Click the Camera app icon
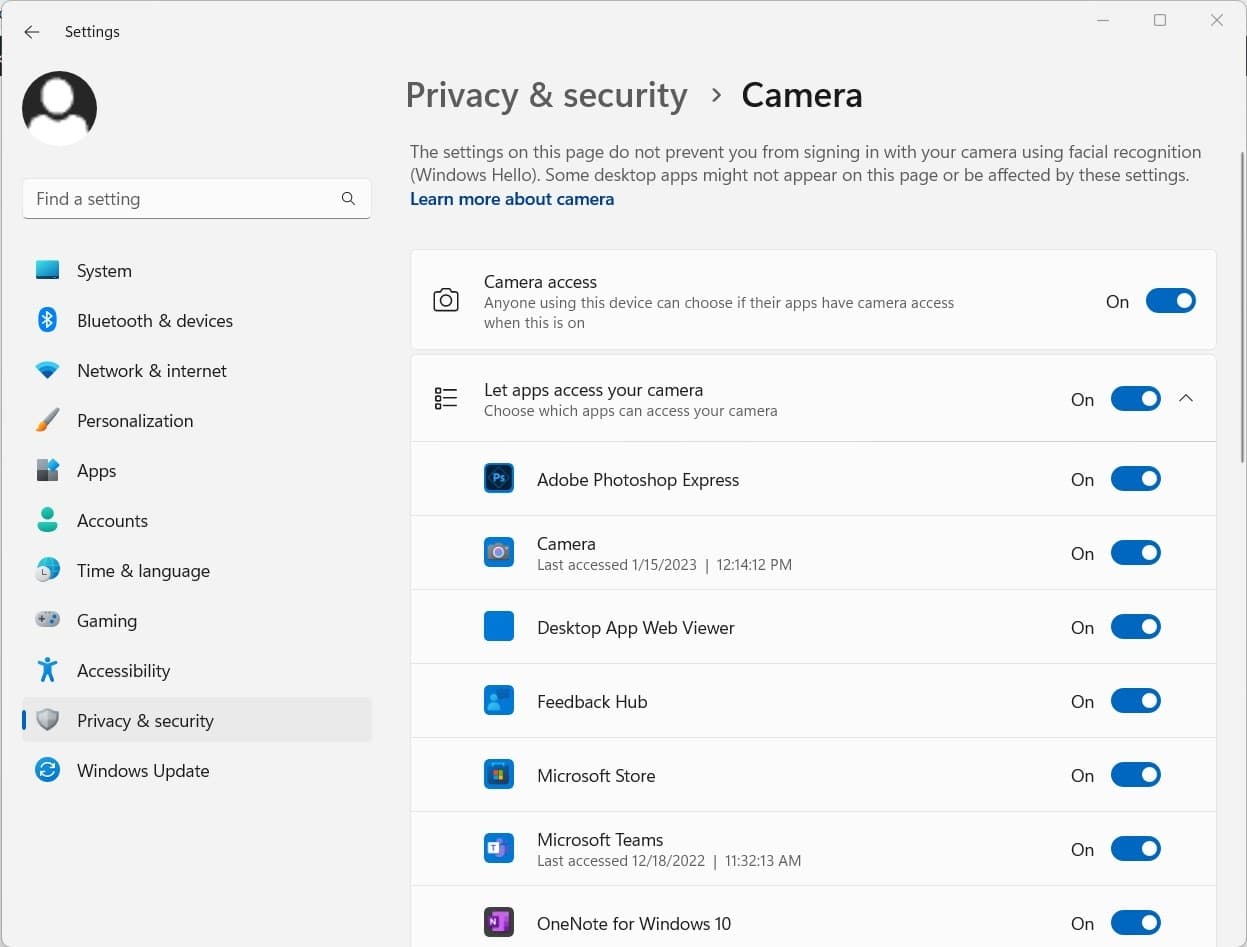1247x947 pixels. [499, 553]
